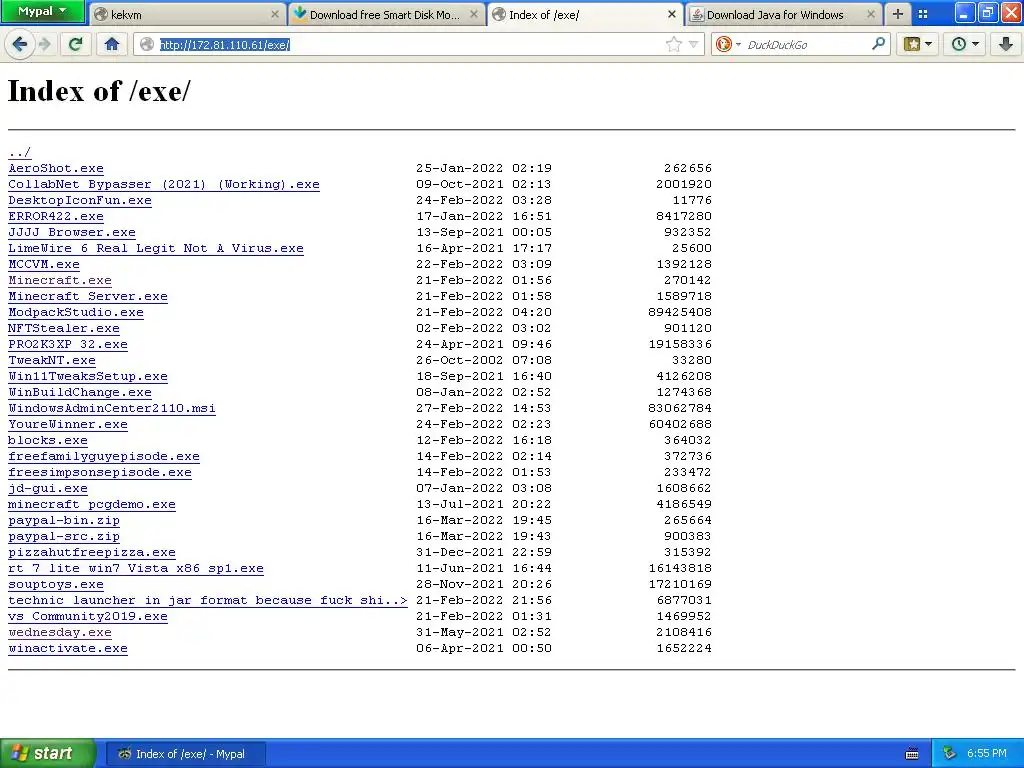Click souptoys.exe link

tap(56, 584)
